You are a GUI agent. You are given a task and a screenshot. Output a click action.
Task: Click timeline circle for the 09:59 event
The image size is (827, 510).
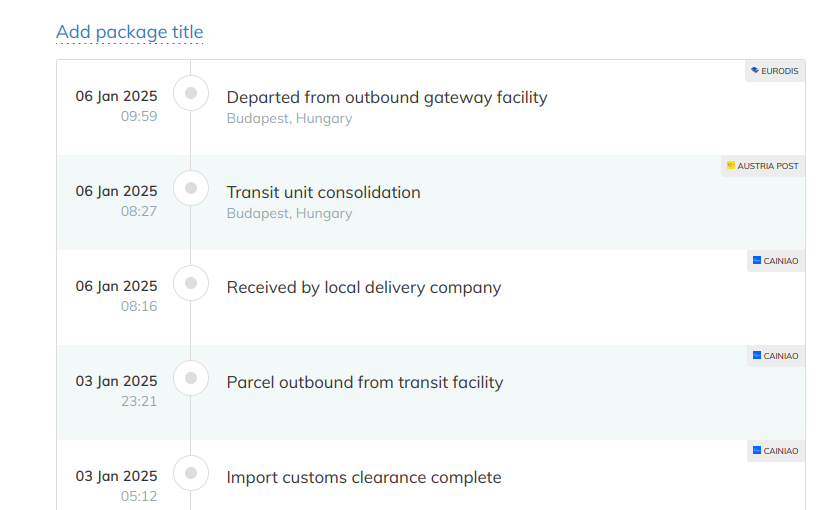click(x=191, y=94)
